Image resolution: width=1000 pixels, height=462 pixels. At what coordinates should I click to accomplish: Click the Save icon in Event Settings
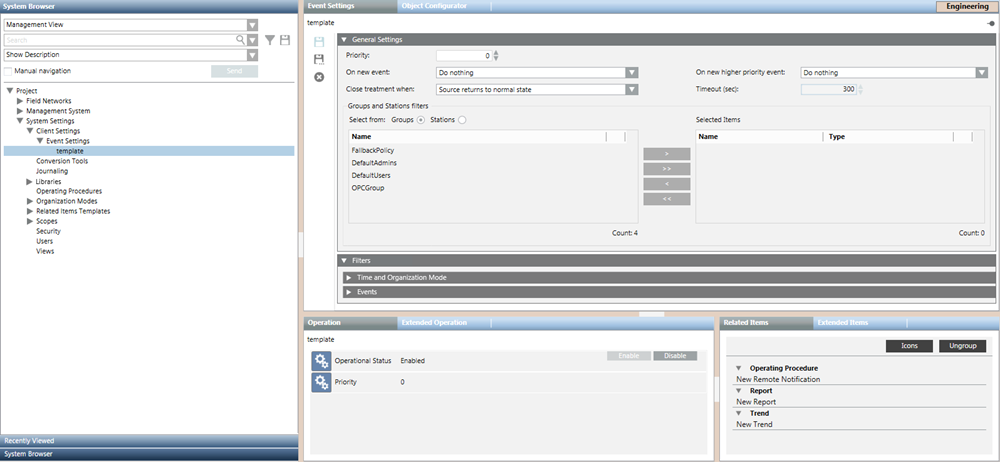tap(319, 42)
